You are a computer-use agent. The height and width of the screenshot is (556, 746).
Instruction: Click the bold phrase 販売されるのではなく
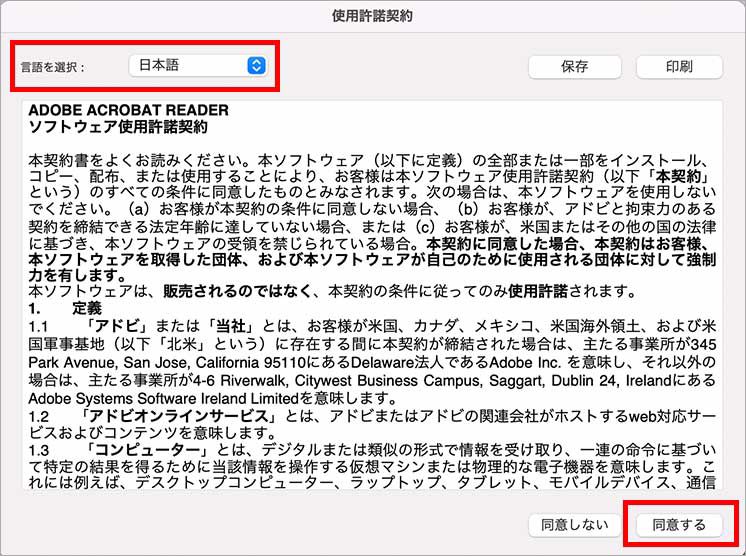click(x=237, y=291)
